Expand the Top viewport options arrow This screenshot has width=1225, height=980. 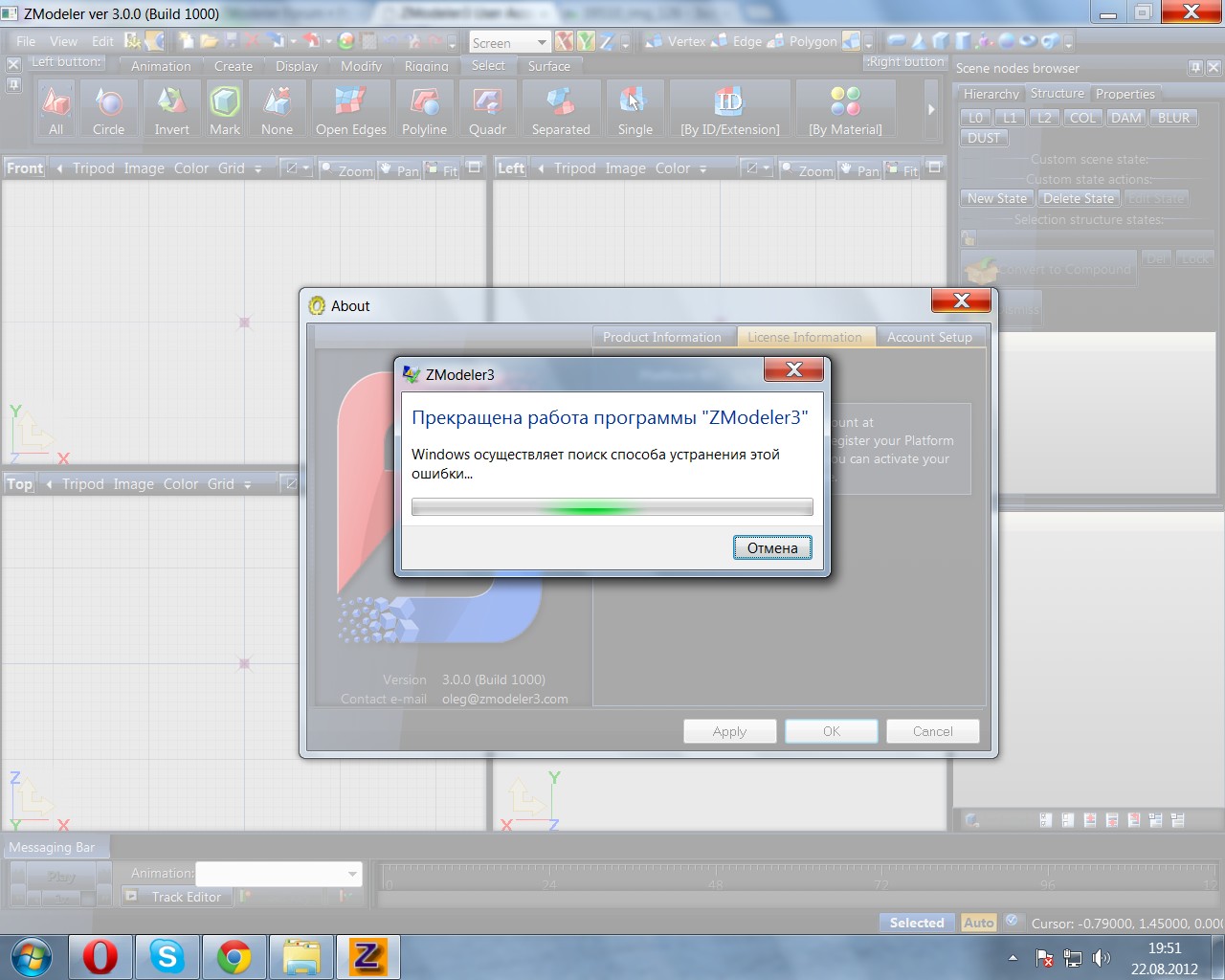pos(247,484)
